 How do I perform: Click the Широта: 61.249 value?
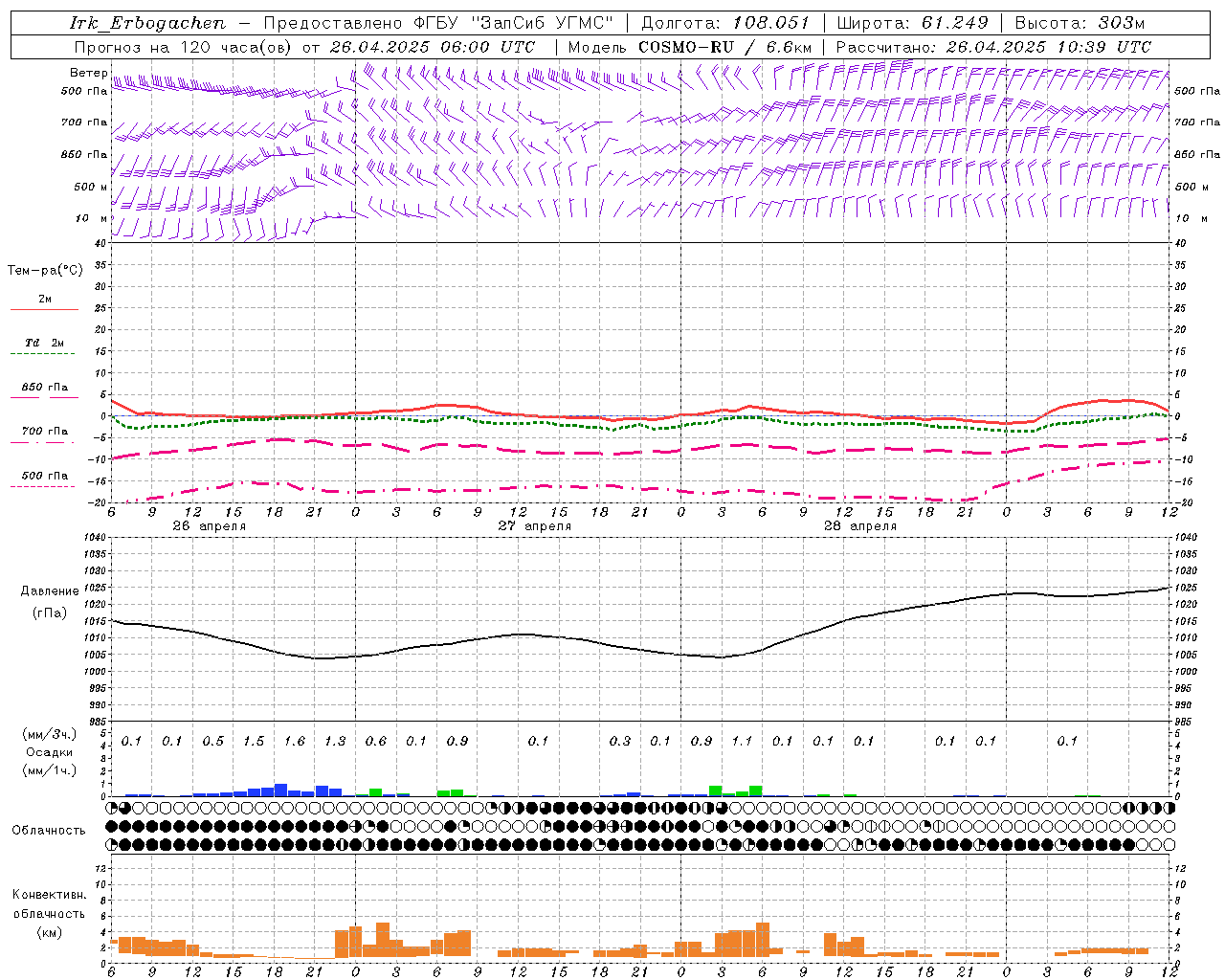coord(912,23)
